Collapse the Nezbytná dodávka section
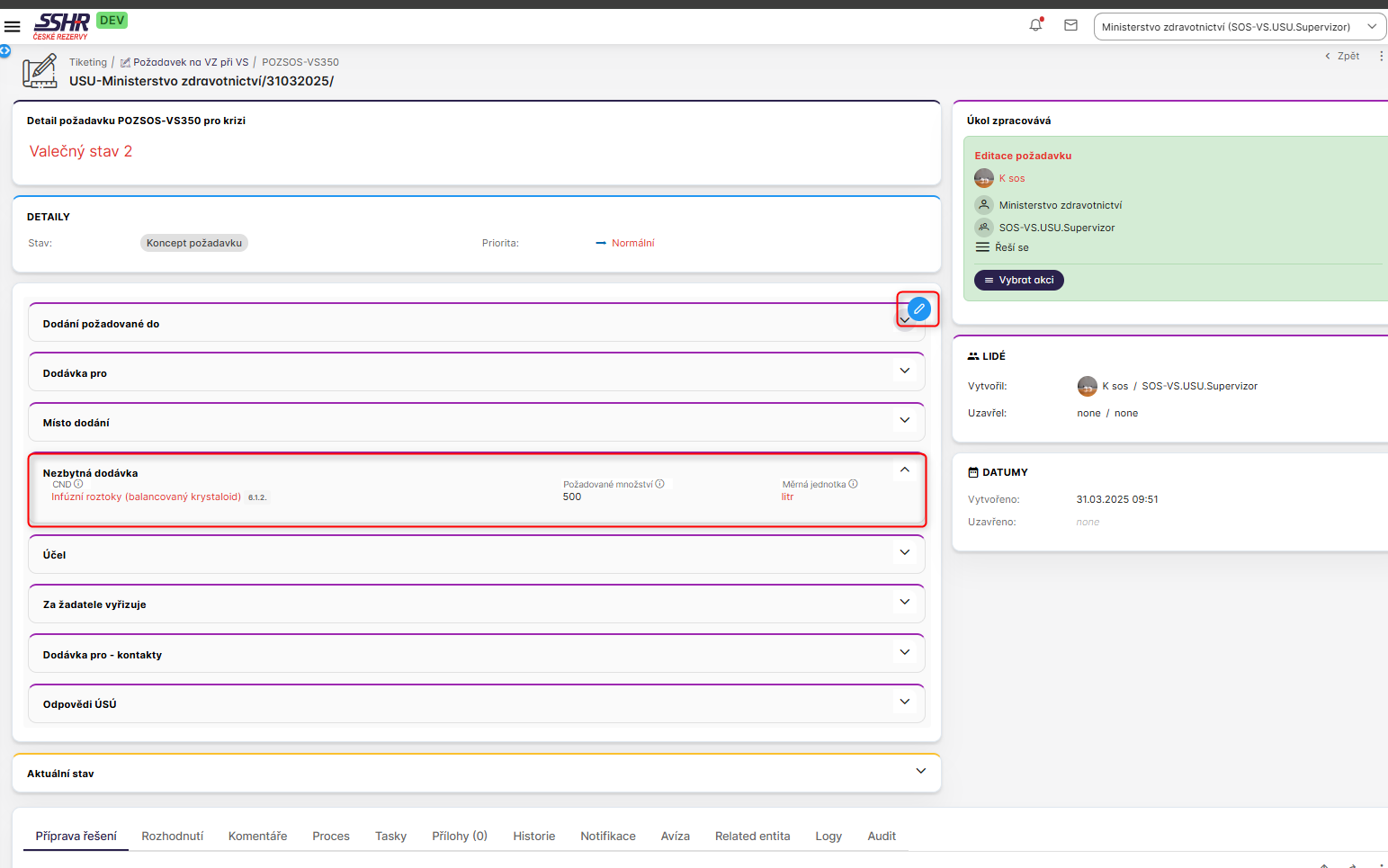The width and height of the screenshot is (1388, 868). [x=904, y=470]
